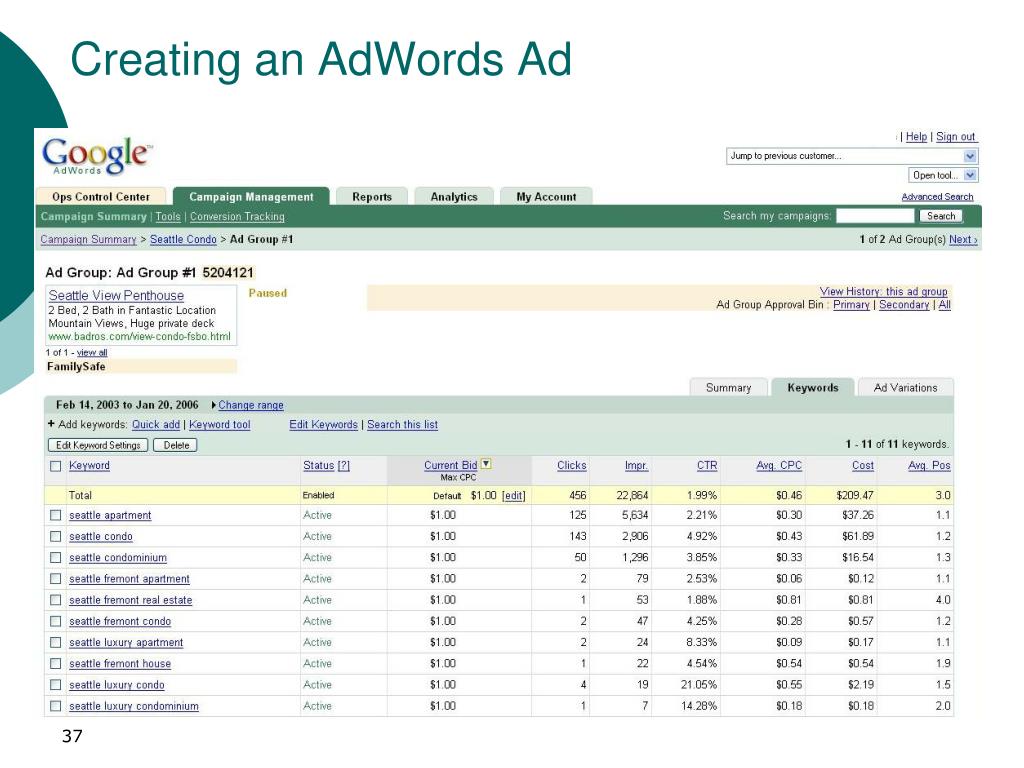Image resolution: width=1024 pixels, height=768 pixels.
Task: Open the Keyword tool link
Action: 219,424
